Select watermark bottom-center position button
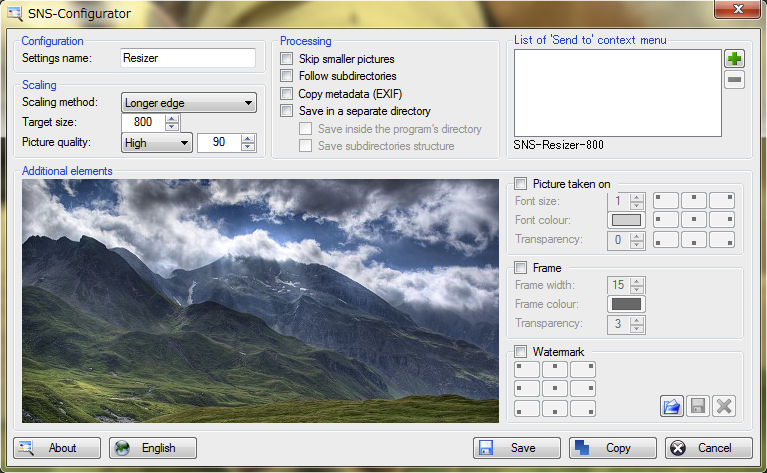The image size is (767, 473). tap(555, 408)
